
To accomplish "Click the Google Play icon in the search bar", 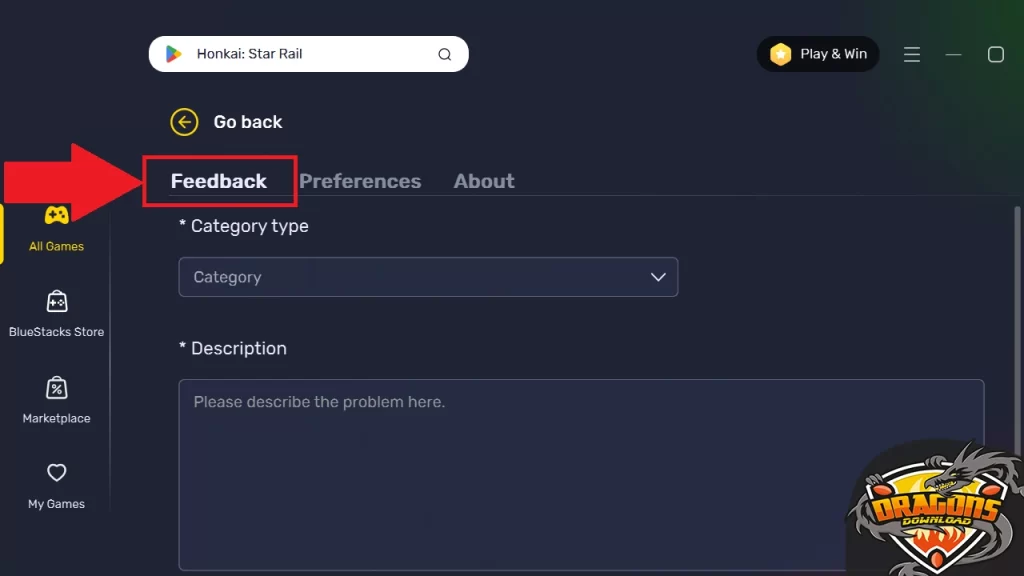I will 172,54.
